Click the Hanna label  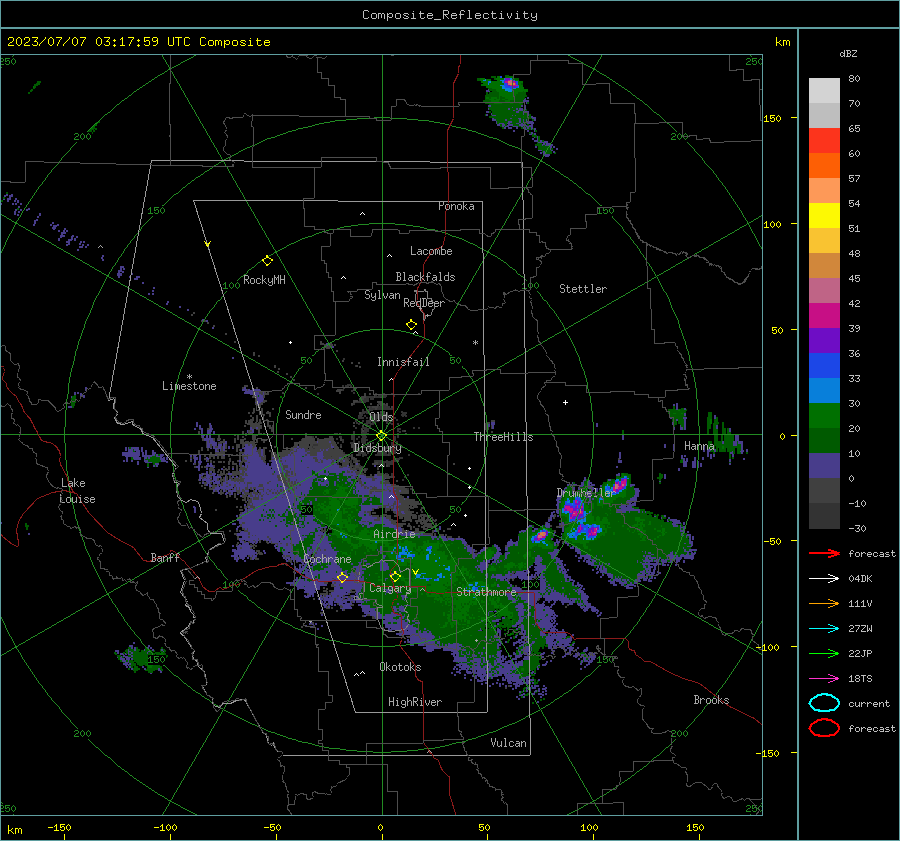click(x=699, y=447)
